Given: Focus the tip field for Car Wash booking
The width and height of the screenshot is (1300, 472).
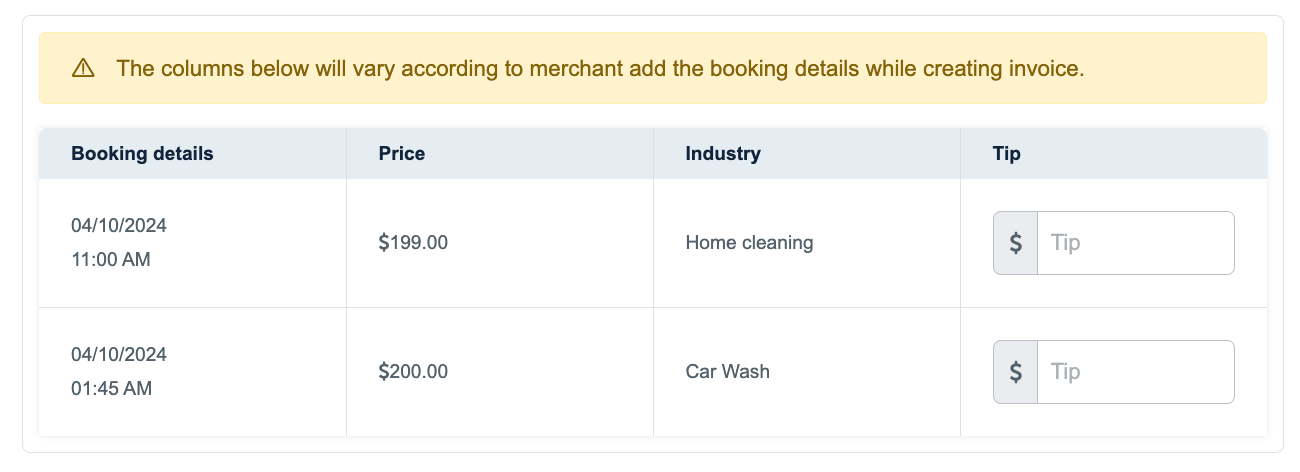Looking at the screenshot, I should pos(1135,372).
